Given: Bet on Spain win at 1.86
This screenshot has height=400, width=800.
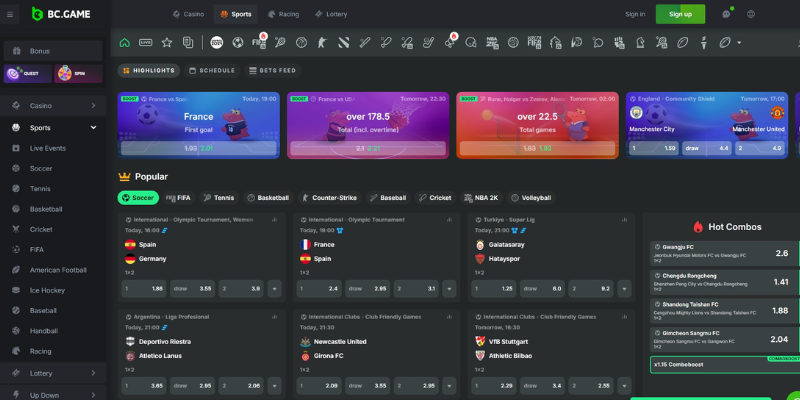Looking at the screenshot, I should [x=144, y=289].
